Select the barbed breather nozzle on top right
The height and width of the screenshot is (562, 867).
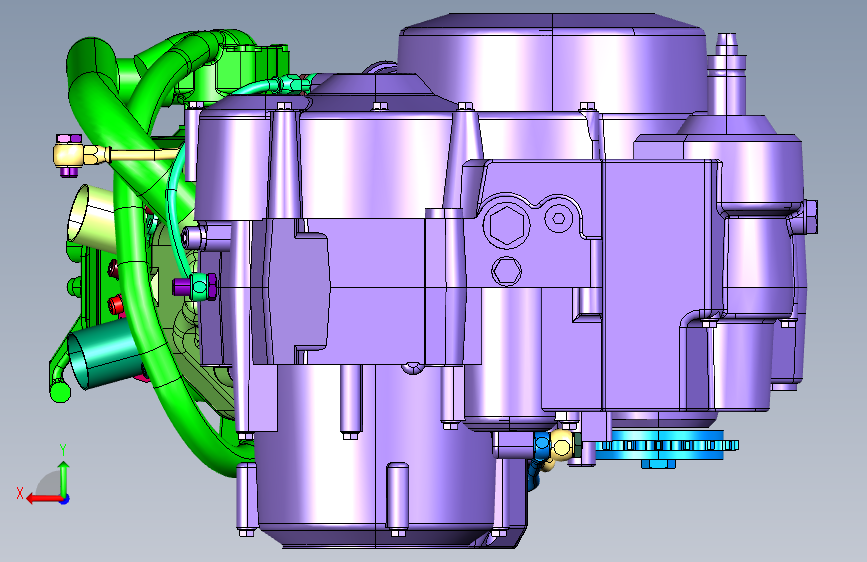[x=727, y=72]
